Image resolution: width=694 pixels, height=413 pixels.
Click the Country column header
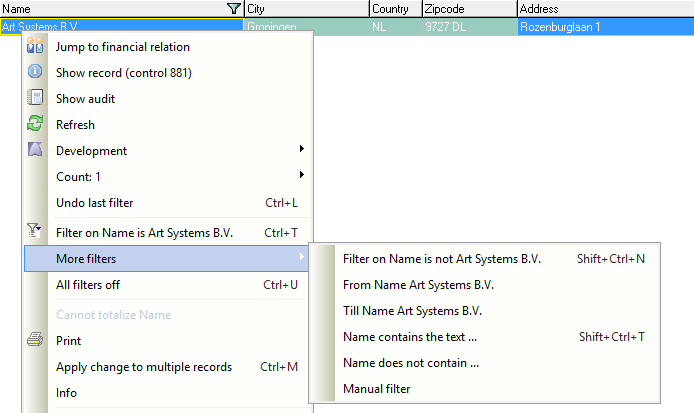point(396,9)
